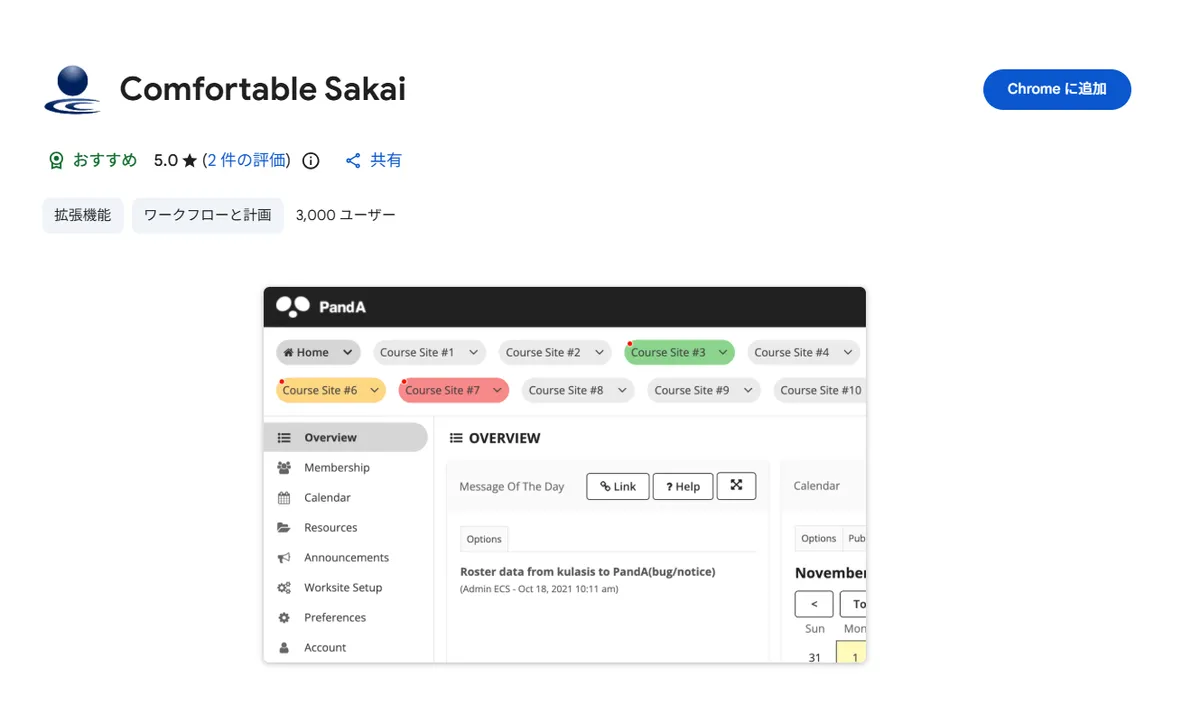Viewport: 1200px width, 702px height.
Task: Click the Comfortable Sakai globe logo icon
Action: [x=73, y=89]
